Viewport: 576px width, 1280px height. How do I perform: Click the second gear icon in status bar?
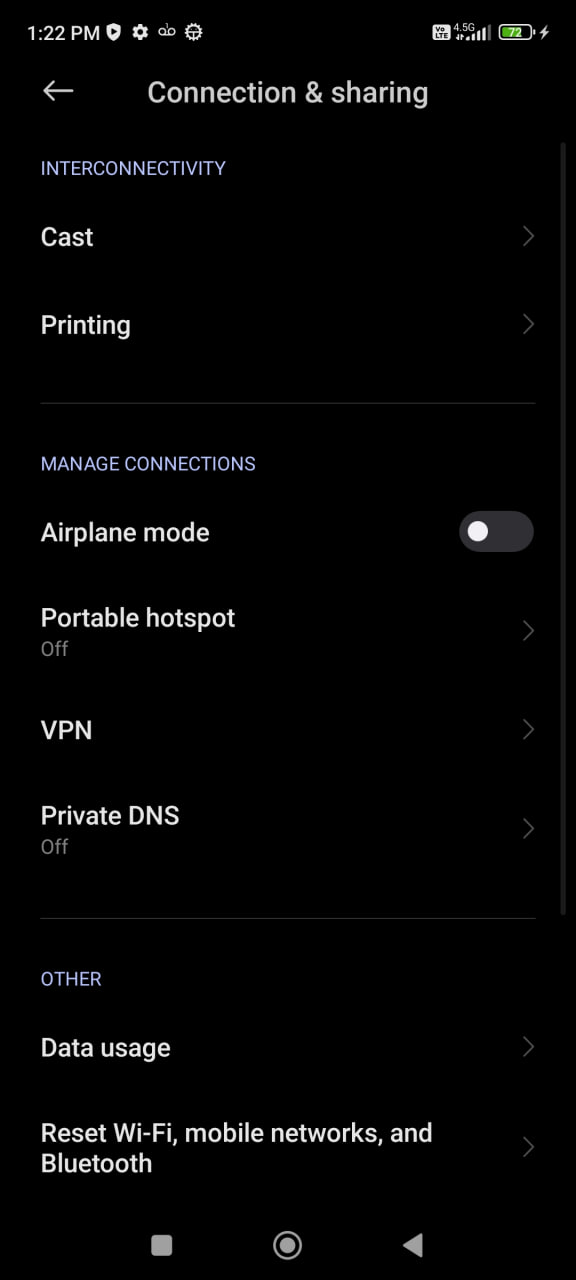[x=193, y=32]
